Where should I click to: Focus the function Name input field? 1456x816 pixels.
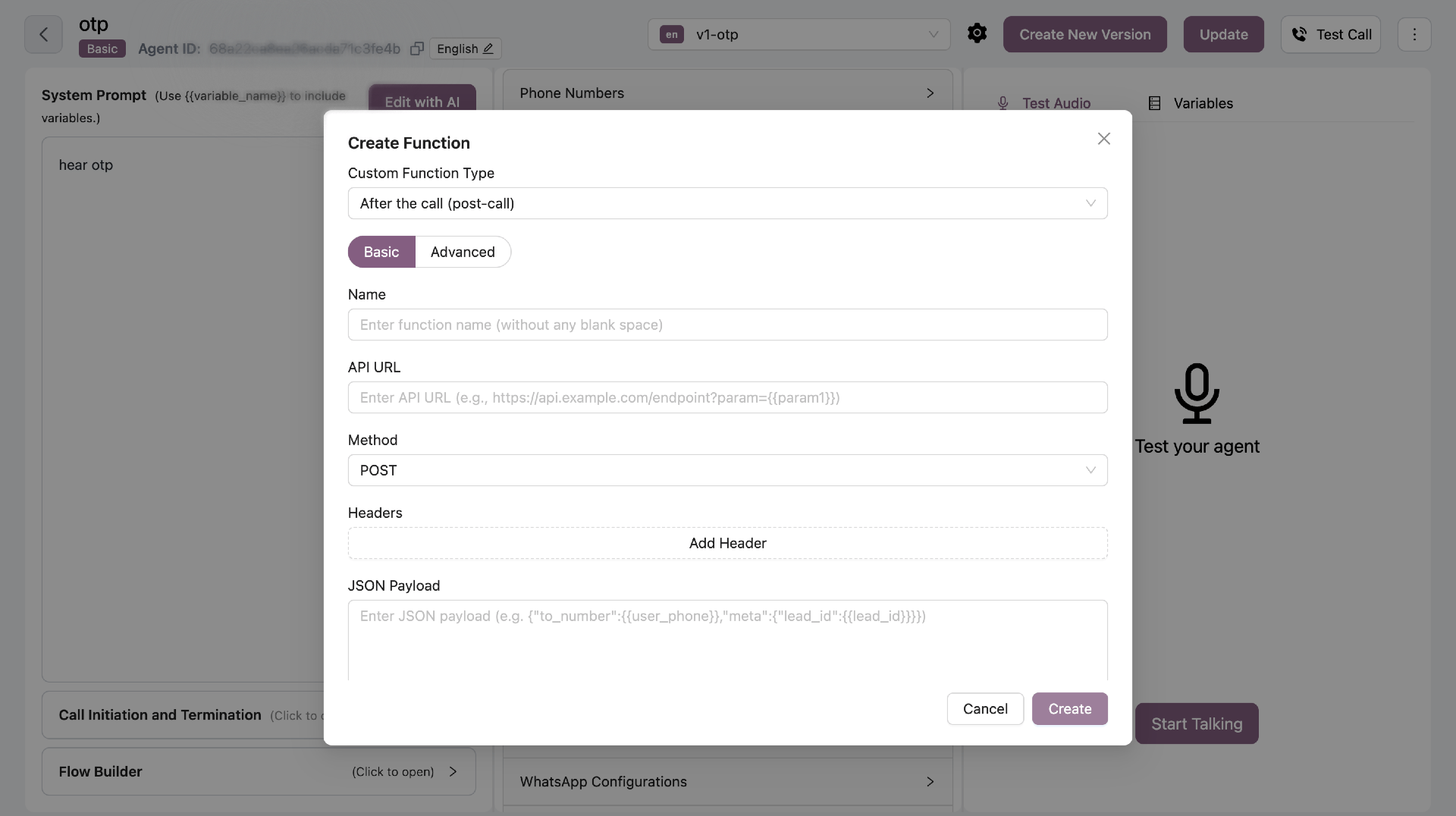coord(727,325)
